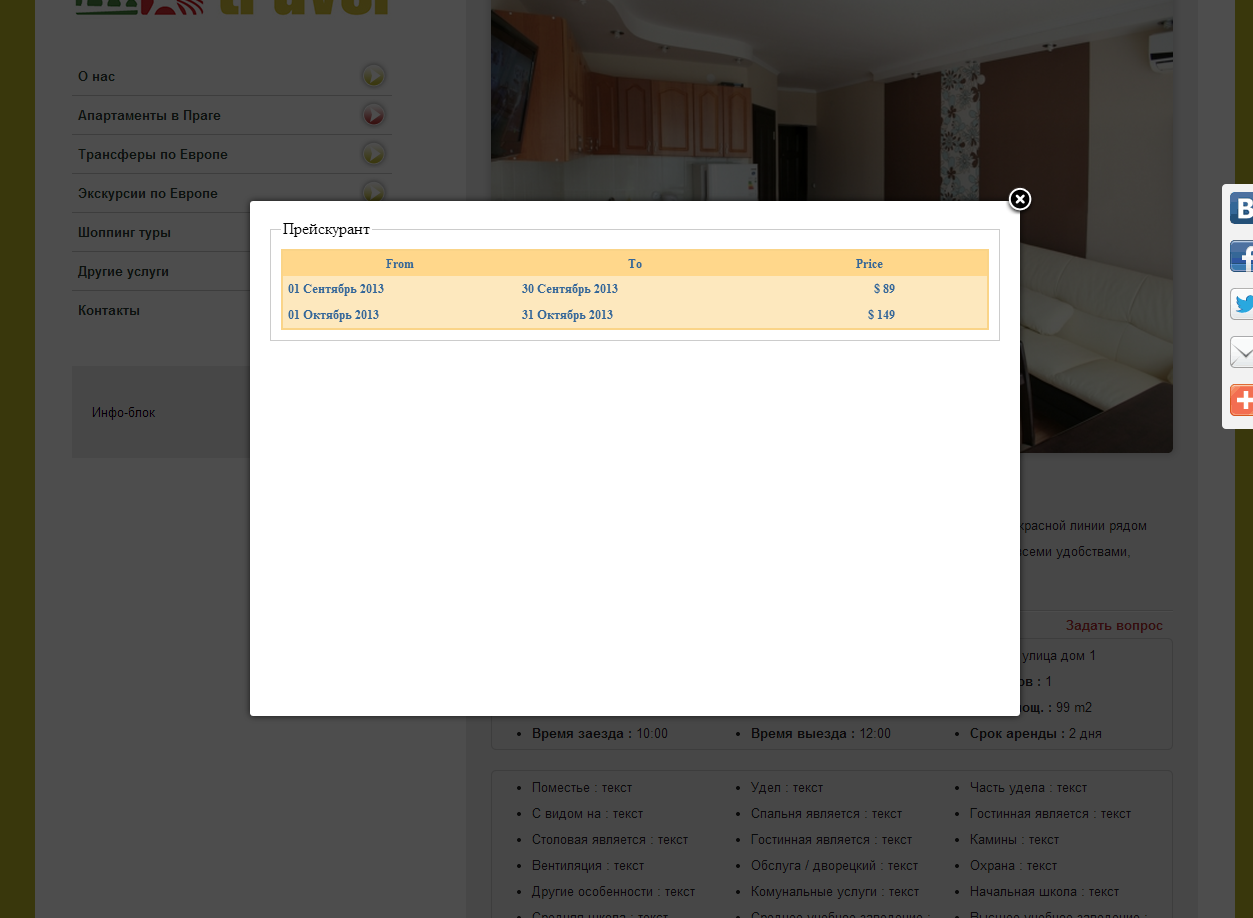Select the 01 Сентябрь 2013 cell
This screenshot has height=918, width=1253.
click(336, 289)
